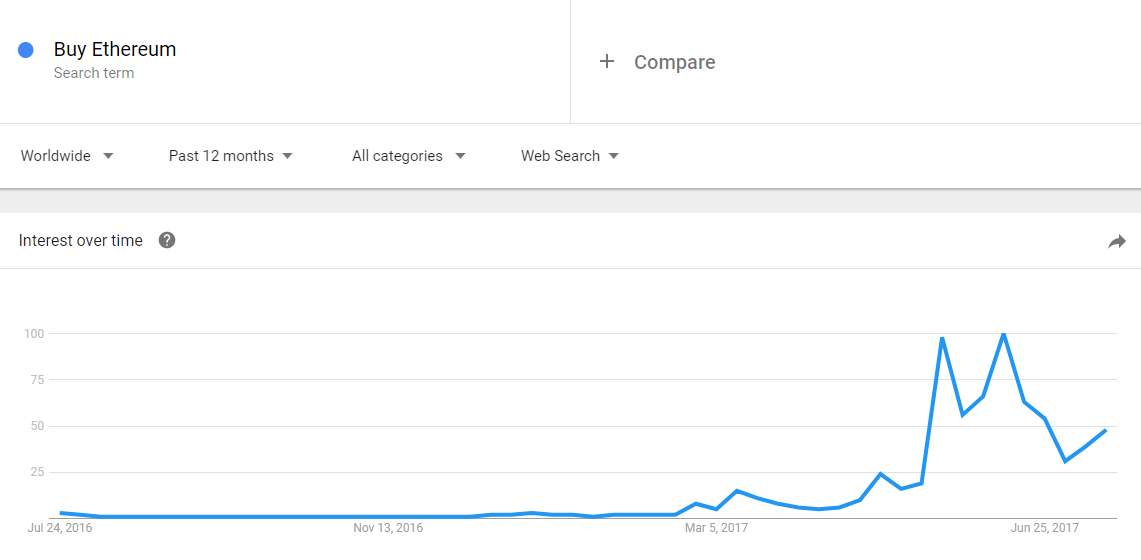Click the arrow beside Web Search
Screen dimensions: 1141x560
coord(613,156)
